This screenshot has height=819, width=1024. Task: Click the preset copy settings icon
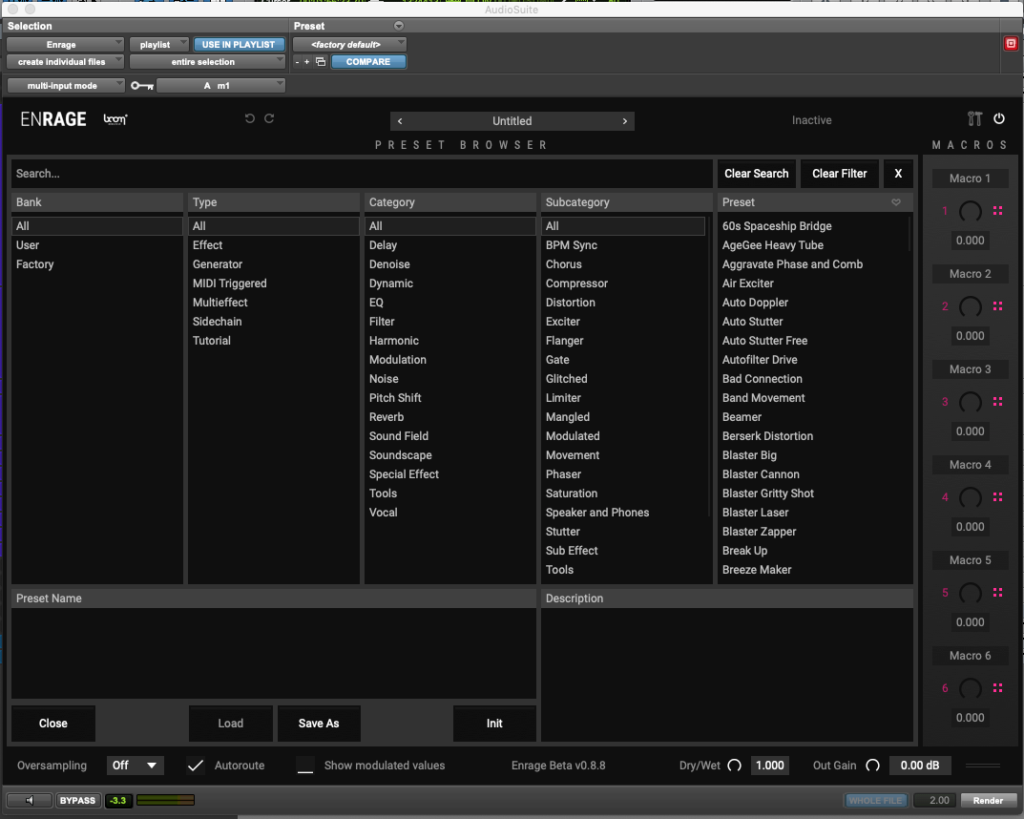tap(321, 61)
